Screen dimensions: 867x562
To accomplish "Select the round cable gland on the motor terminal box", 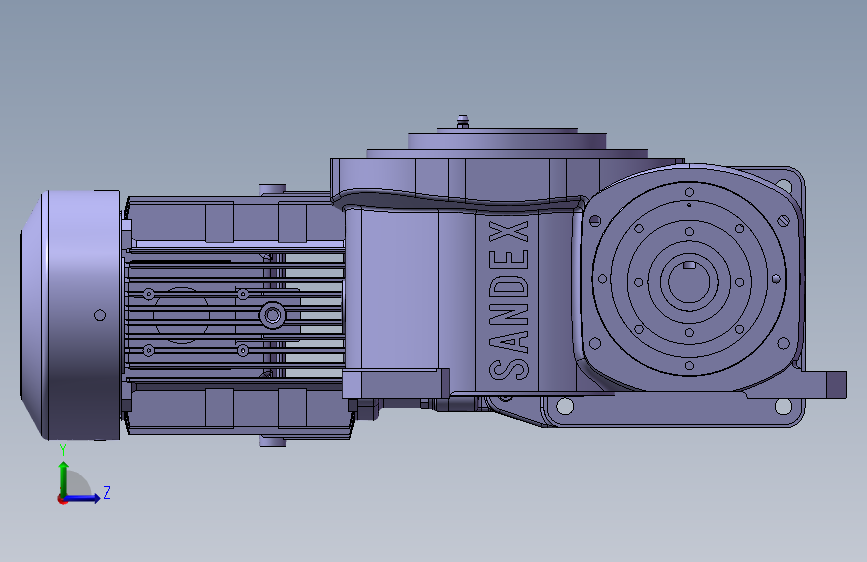I will [273, 315].
